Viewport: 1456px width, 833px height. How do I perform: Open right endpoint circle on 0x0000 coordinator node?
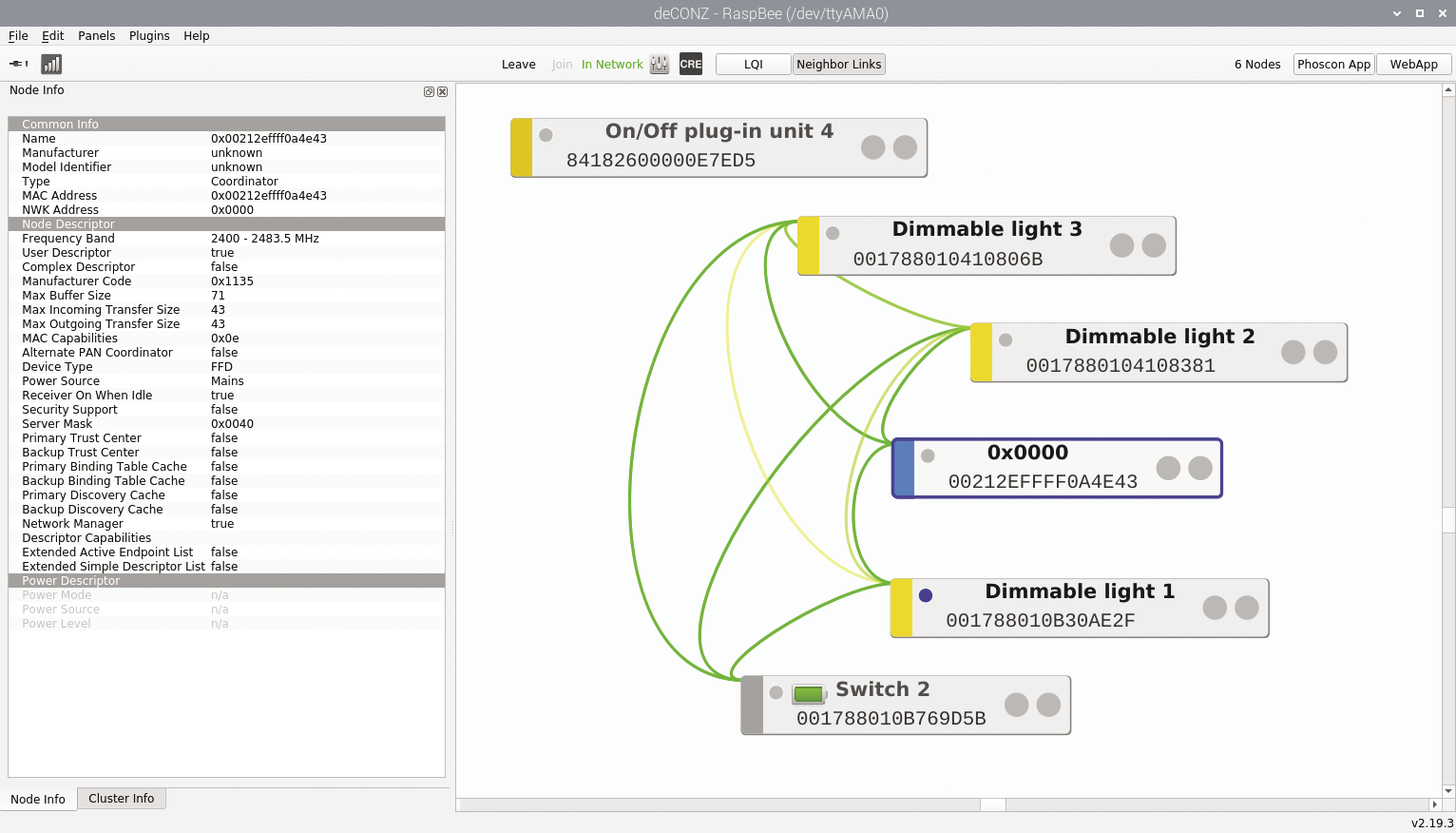[x=1200, y=468]
